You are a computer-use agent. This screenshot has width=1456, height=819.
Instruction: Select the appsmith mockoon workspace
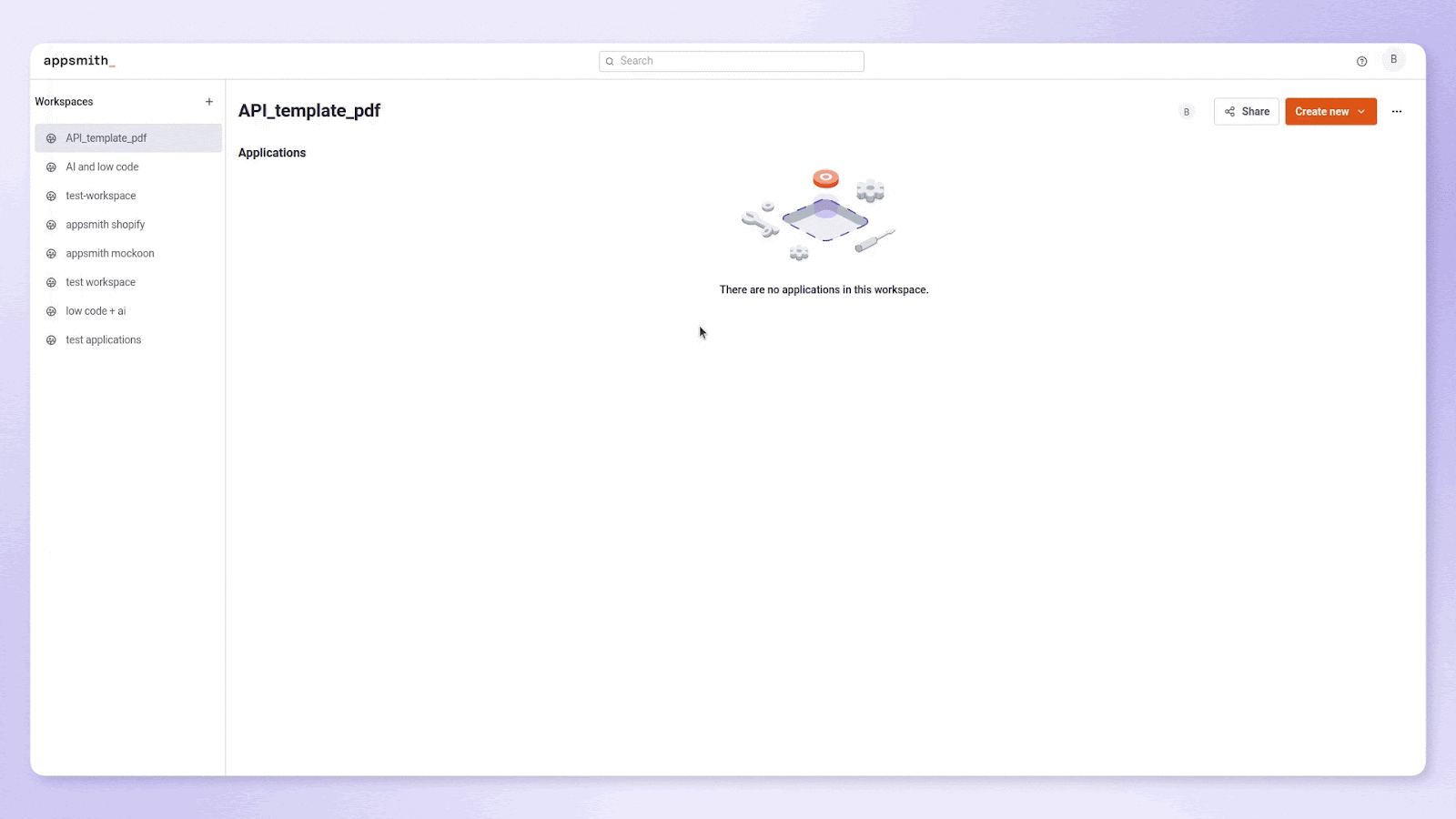tap(109, 253)
